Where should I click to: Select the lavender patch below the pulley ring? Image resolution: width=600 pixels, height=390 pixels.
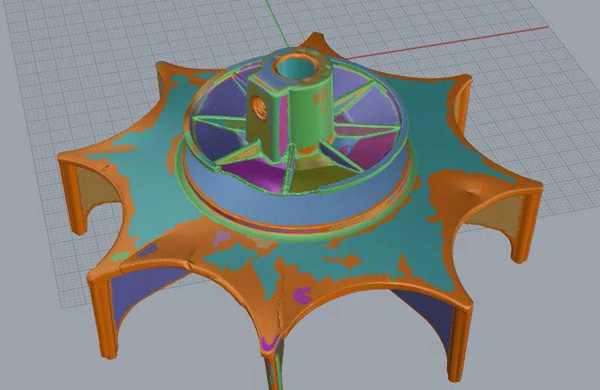pos(220,238)
